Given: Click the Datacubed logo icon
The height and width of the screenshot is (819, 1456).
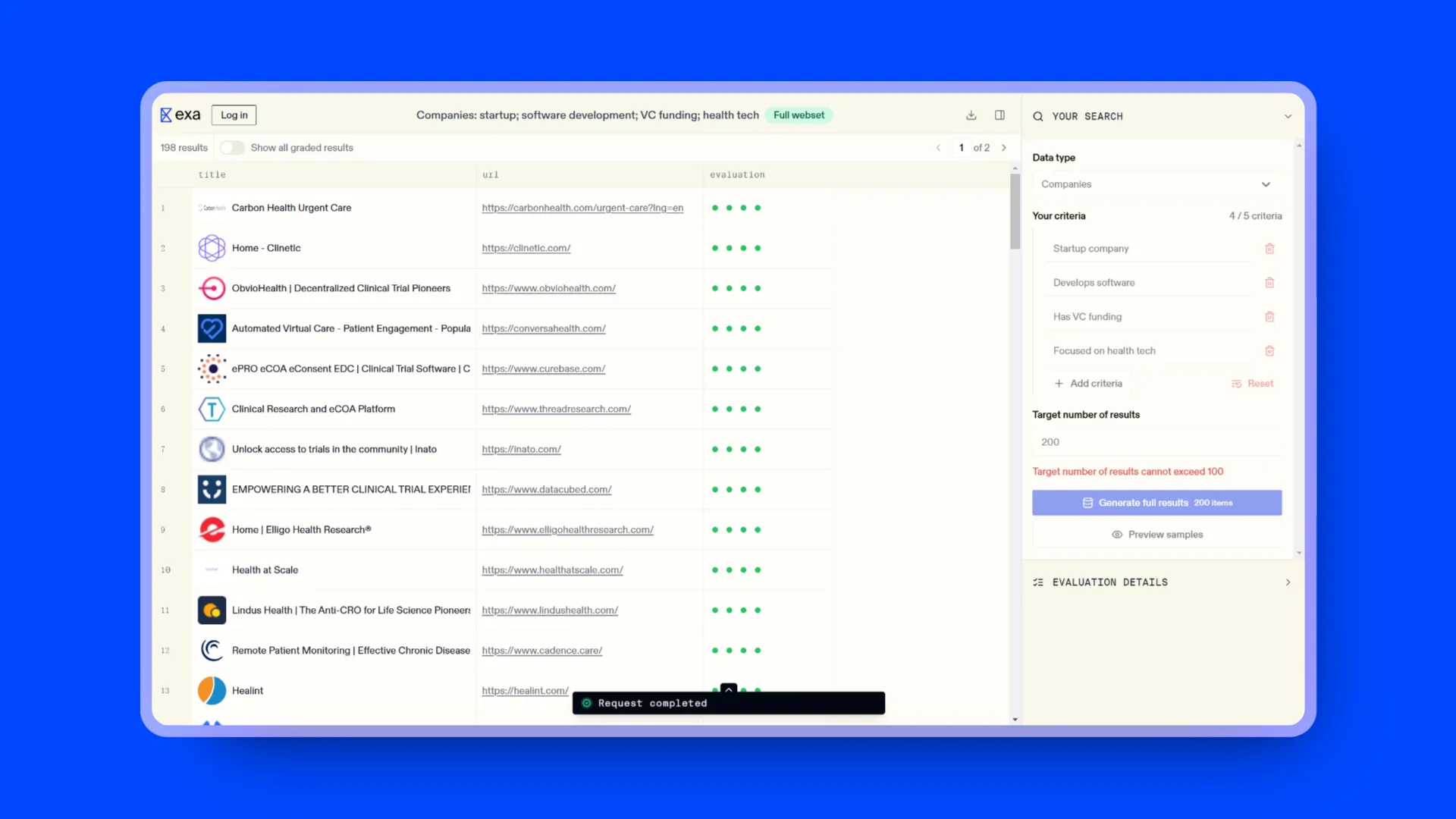Looking at the screenshot, I should tap(212, 489).
